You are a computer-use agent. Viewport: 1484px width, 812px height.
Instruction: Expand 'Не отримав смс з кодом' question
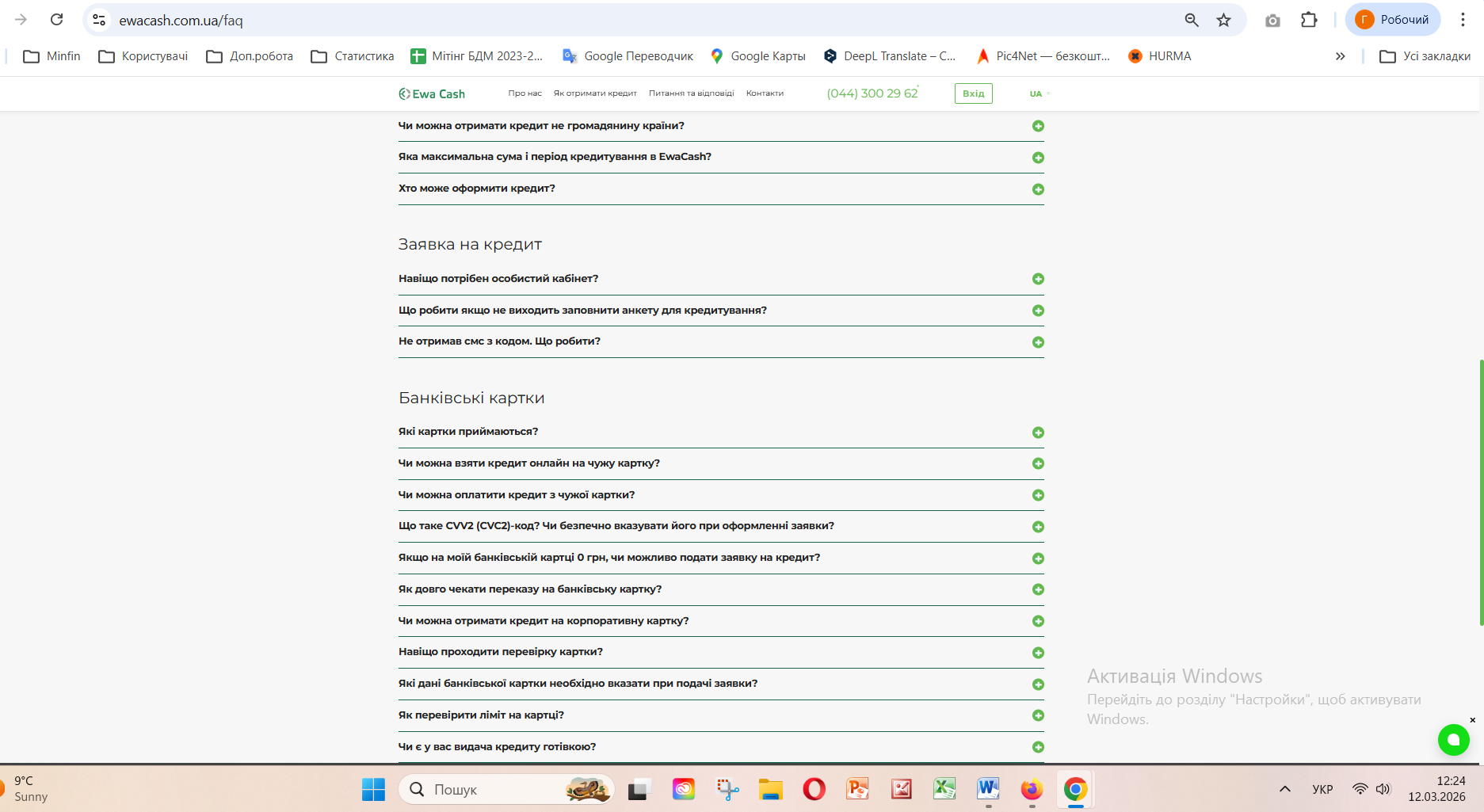tap(721, 341)
